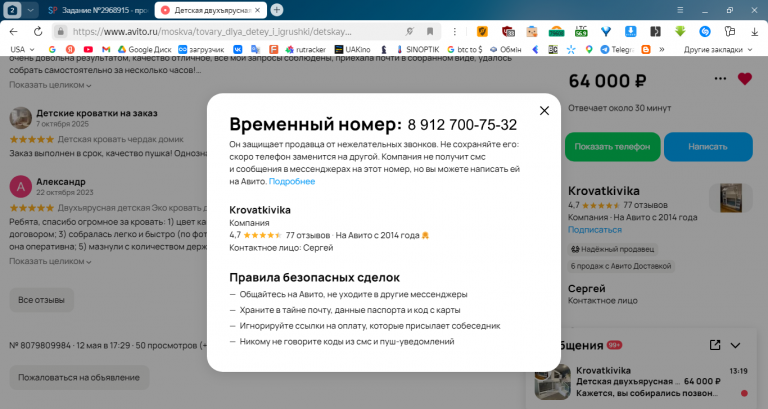Open the browser downloads arrow

pyautogui.click(x=754, y=31)
